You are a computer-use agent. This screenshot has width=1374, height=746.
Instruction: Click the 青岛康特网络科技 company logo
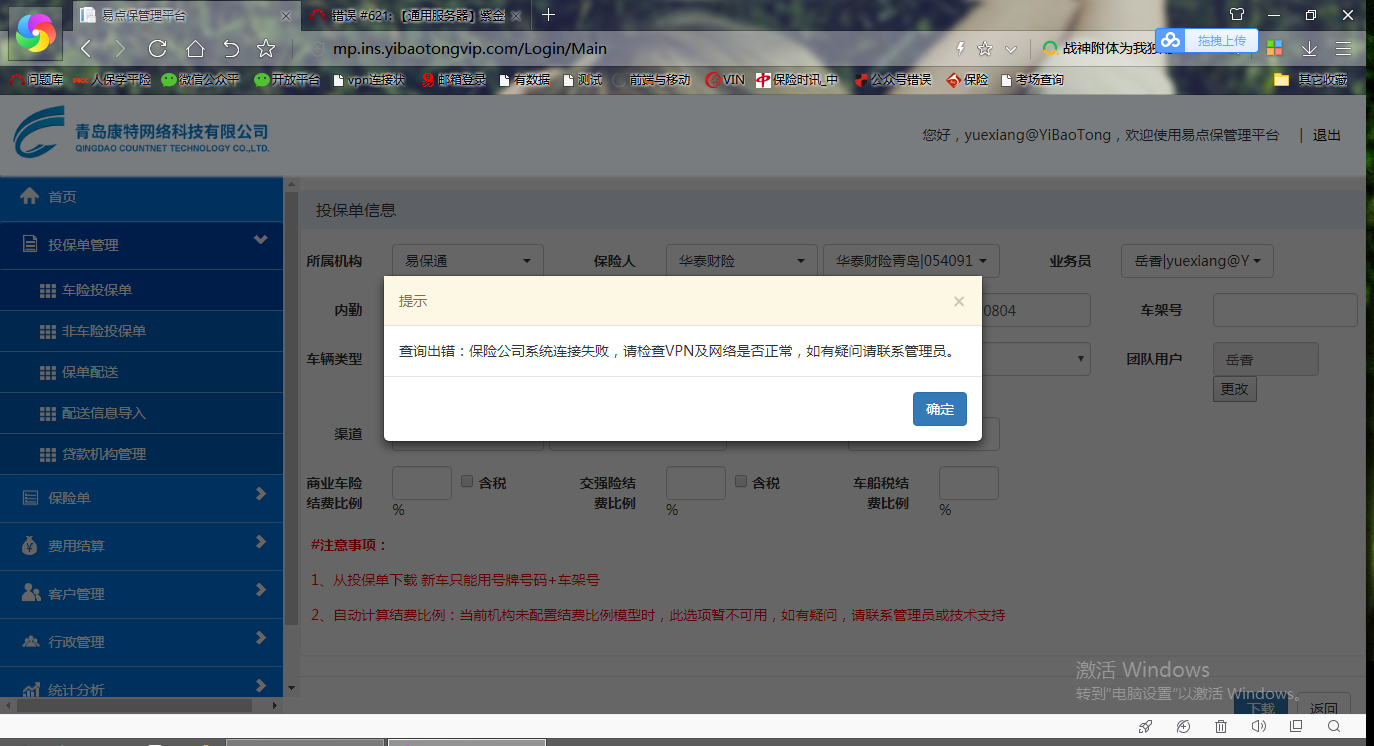[141, 132]
